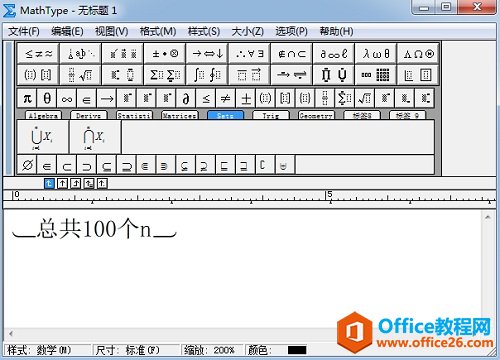The image size is (500, 360).
Task: Insert the less-than-or-equal symbol from small bar
Action: [206, 98]
